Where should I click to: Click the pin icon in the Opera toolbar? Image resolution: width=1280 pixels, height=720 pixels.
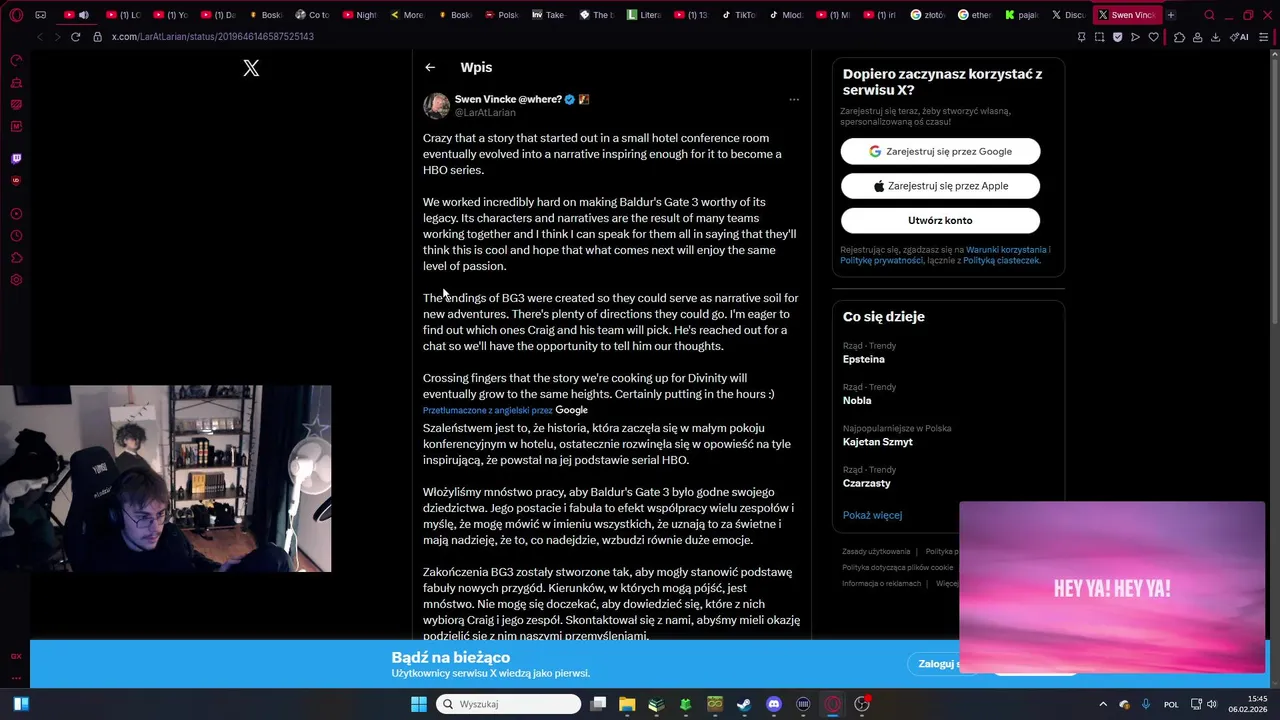point(1081,37)
